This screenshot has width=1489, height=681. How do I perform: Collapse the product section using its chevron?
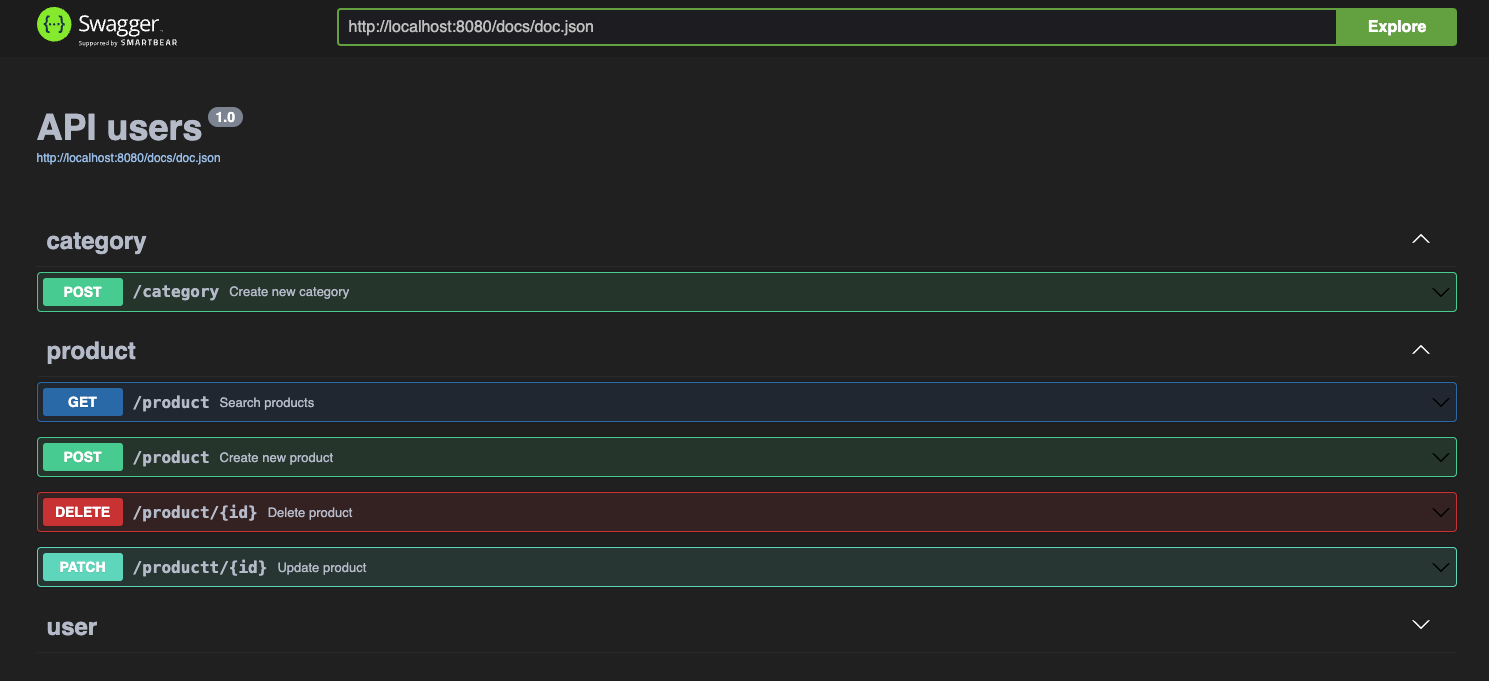tap(1420, 350)
